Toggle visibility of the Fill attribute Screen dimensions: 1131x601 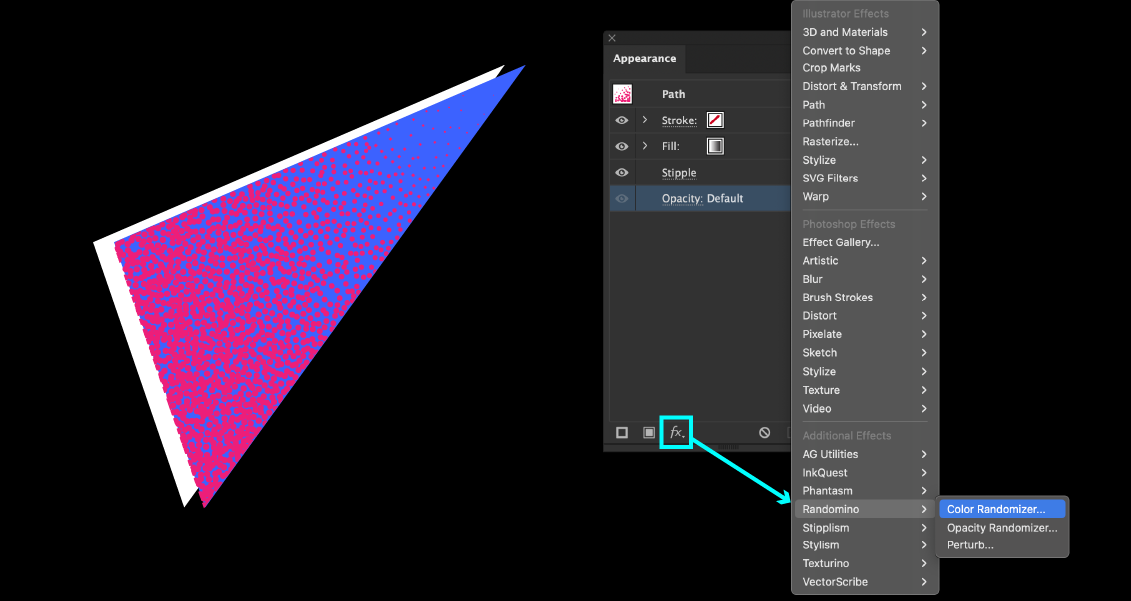622,146
